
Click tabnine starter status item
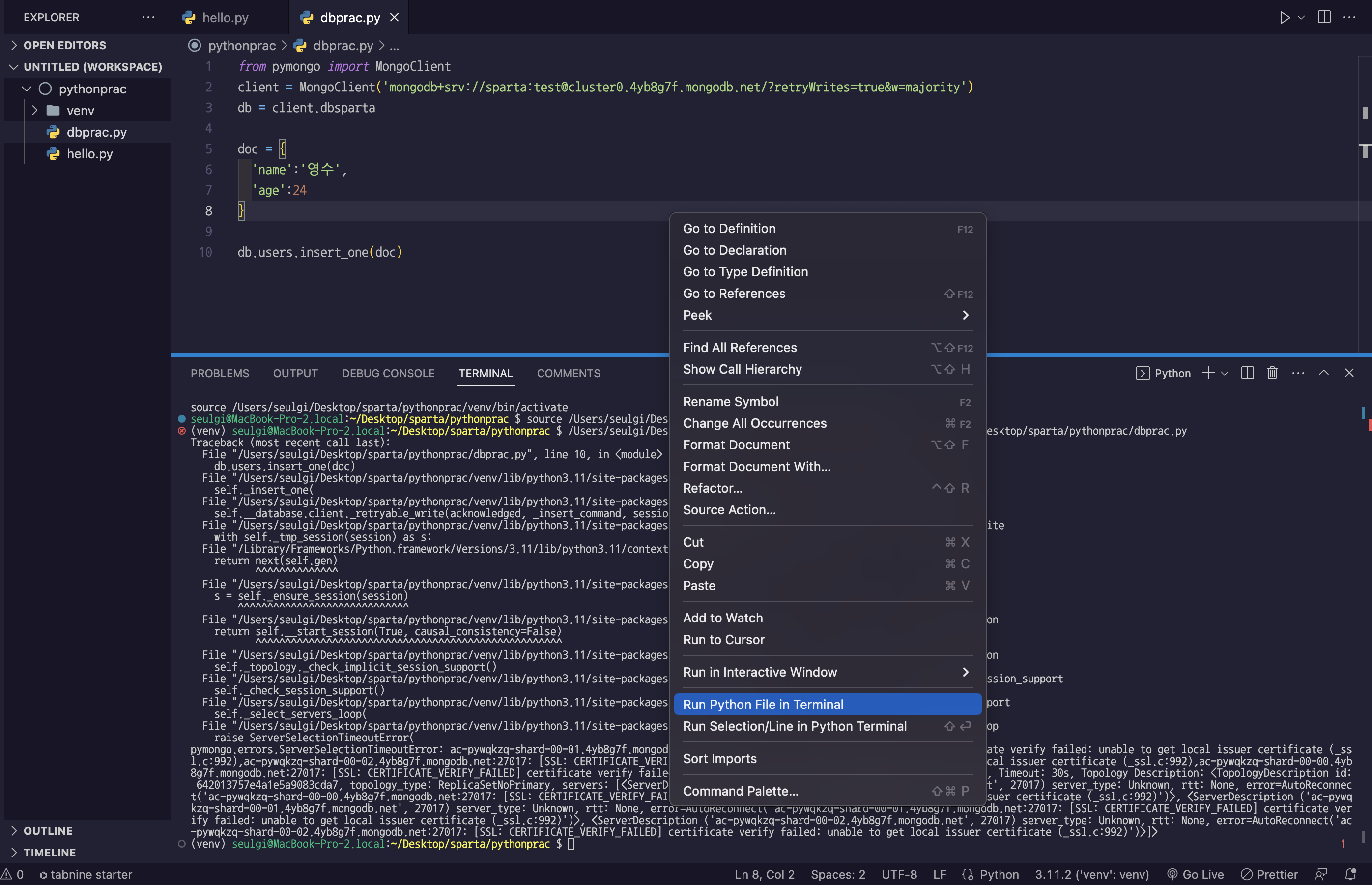coord(86,875)
